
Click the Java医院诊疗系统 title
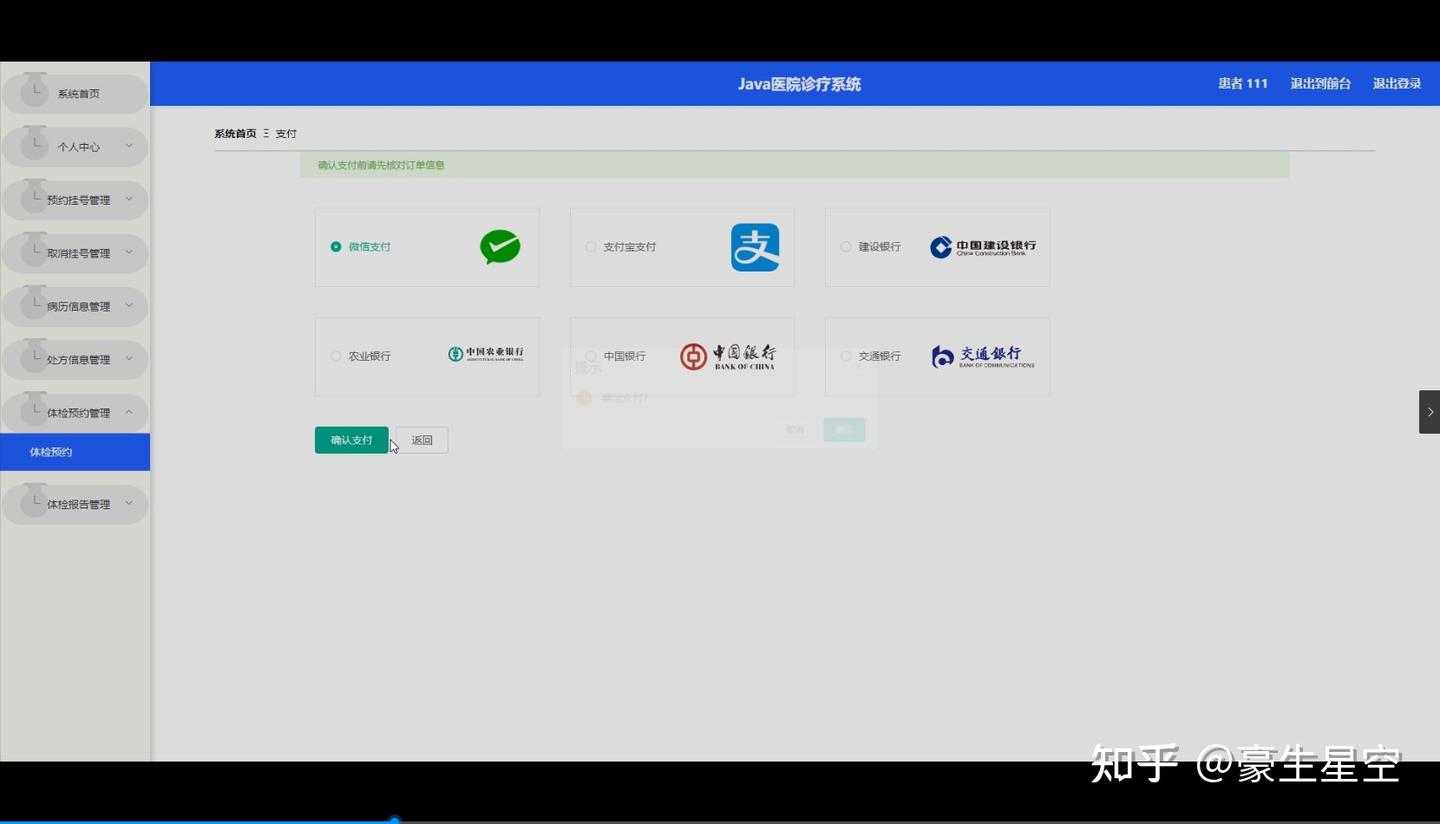point(799,84)
